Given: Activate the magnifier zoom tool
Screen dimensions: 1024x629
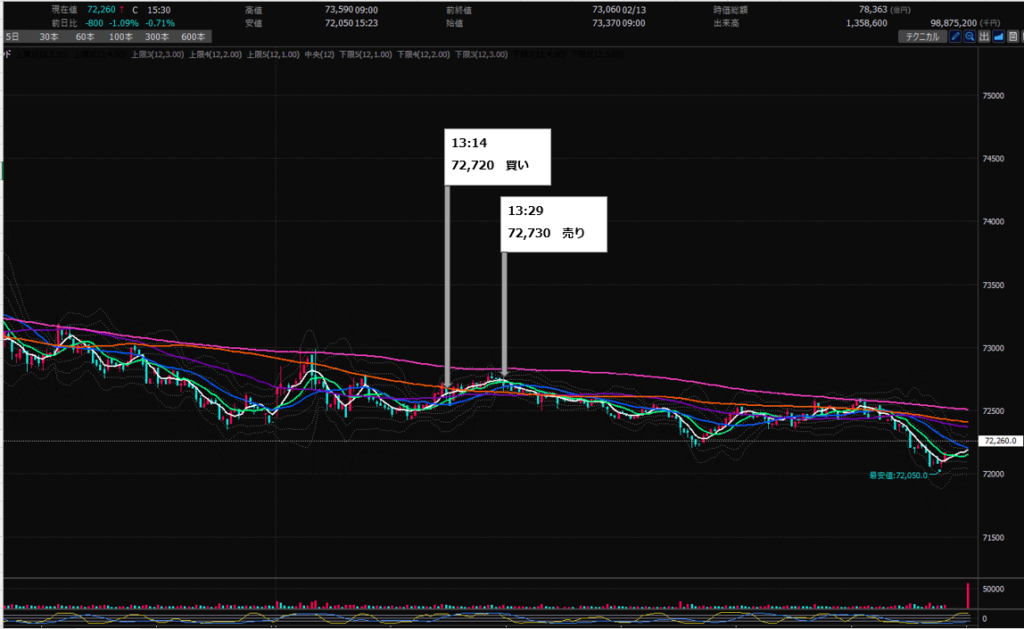Looking at the screenshot, I should click(x=969, y=36).
